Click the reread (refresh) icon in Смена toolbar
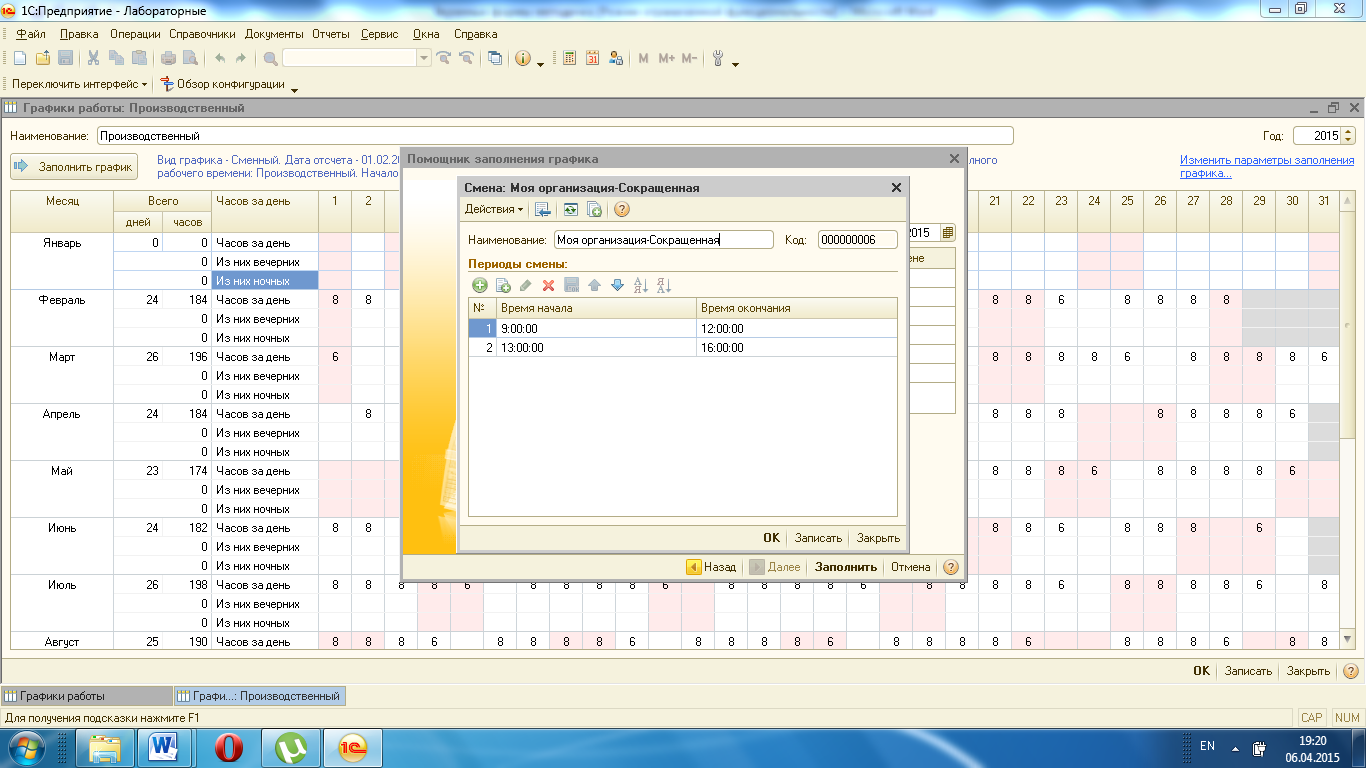The height and width of the screenshot is (768, 1366). 570,209
